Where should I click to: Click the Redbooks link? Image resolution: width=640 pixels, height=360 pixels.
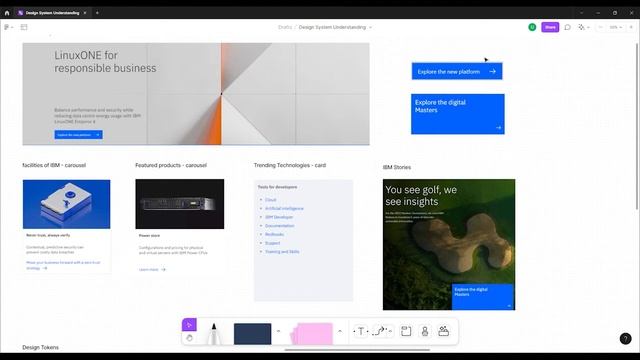click(x=274, y=234)
